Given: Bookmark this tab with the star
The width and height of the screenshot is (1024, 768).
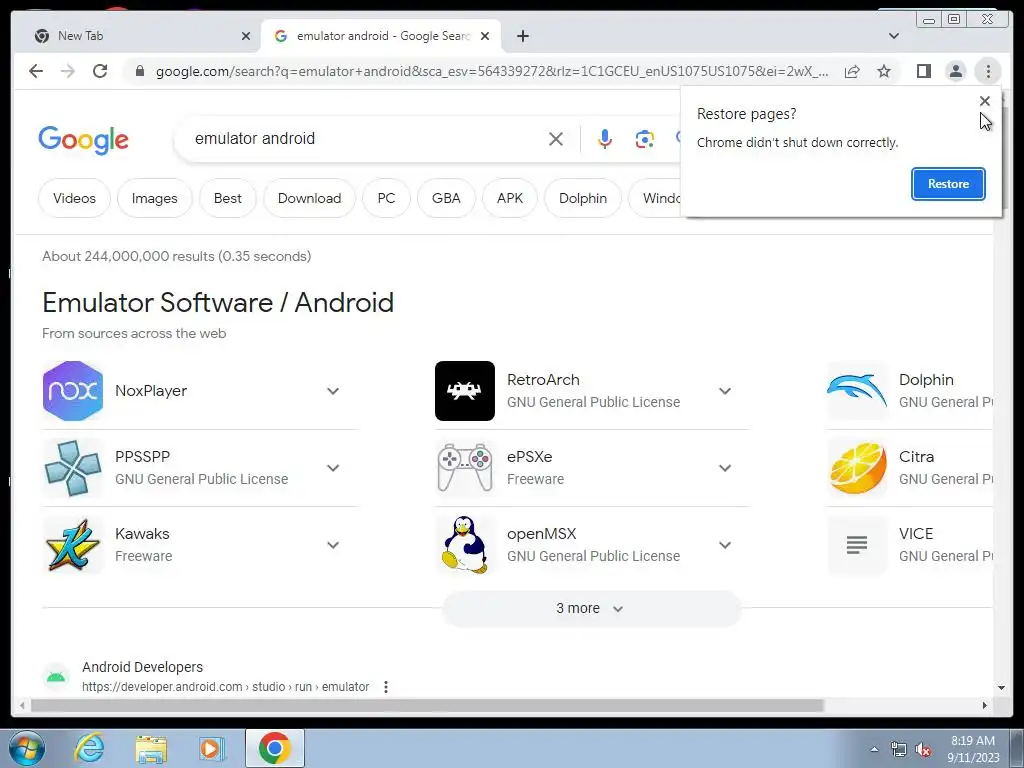Looking at the screenshot, I should click(x=884, y=71).
